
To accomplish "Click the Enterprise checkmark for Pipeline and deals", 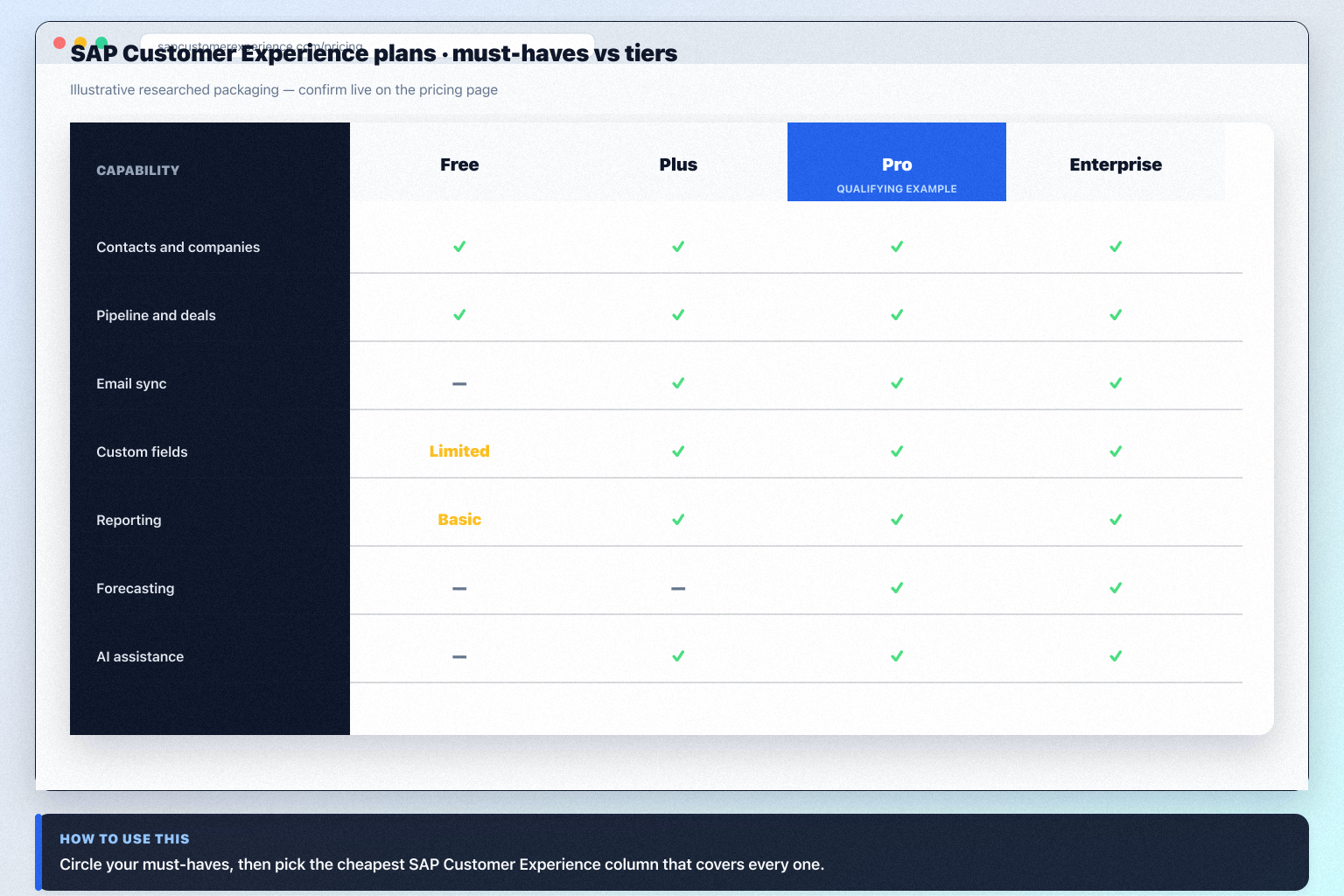I will tap(1116, 315).
